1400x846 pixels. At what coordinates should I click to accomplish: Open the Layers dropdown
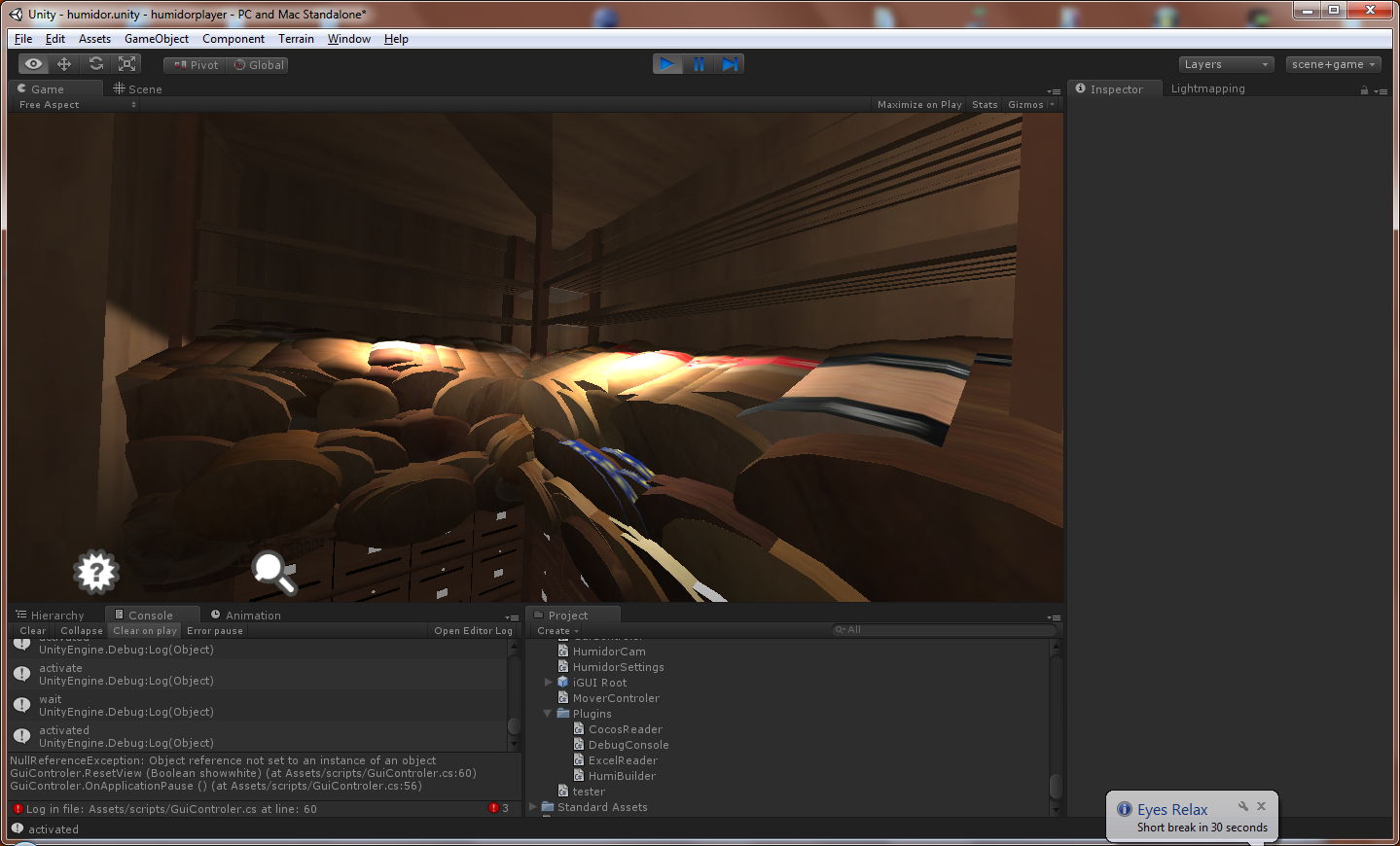pos(1226,64)
